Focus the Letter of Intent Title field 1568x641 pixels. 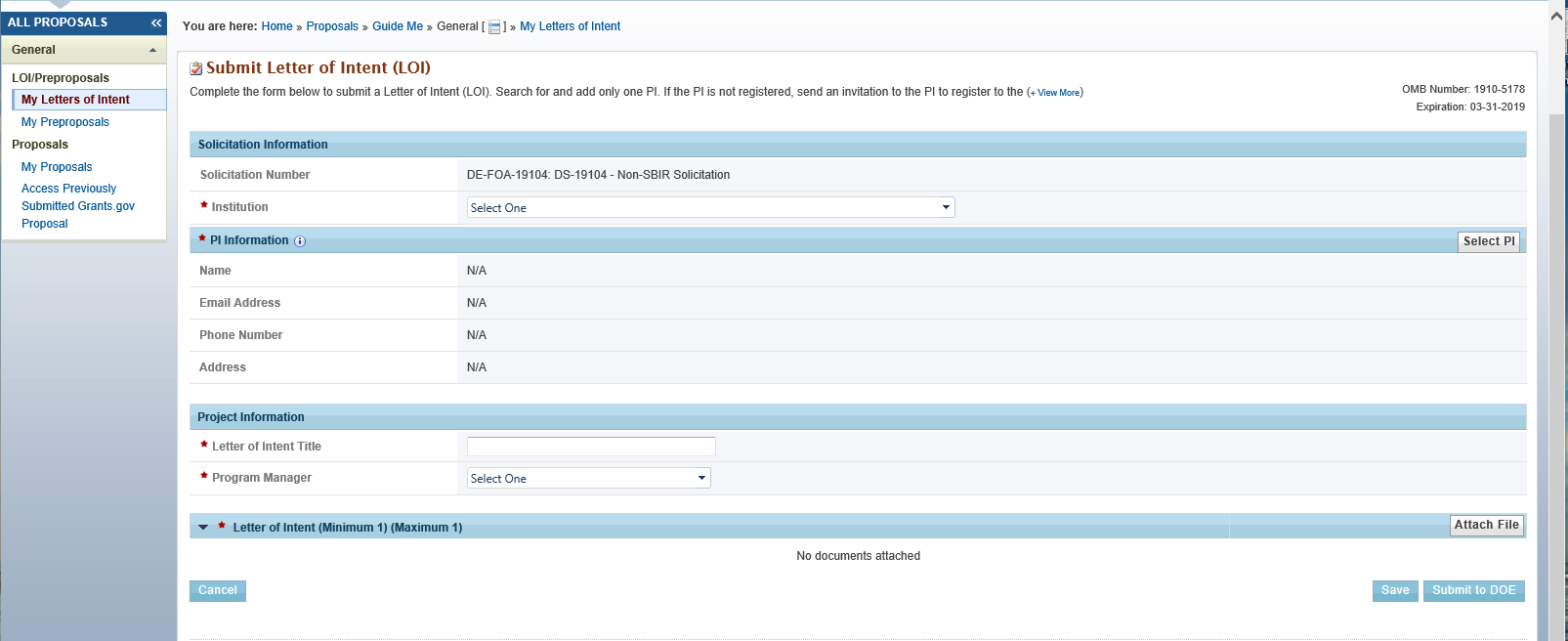(591, 447)
